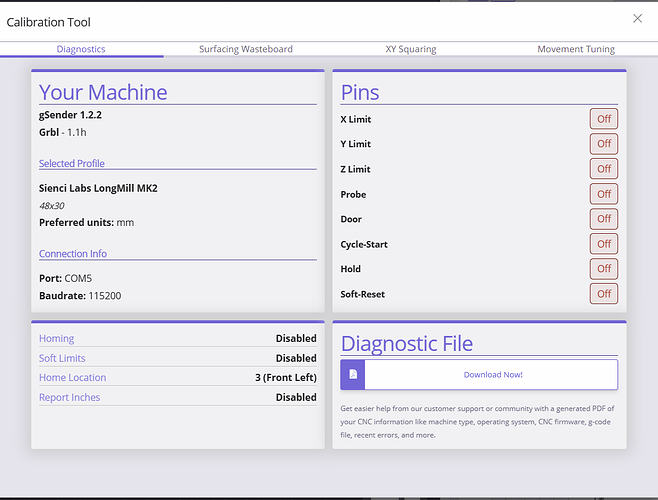Click the Door pin label

click(351, 219)
